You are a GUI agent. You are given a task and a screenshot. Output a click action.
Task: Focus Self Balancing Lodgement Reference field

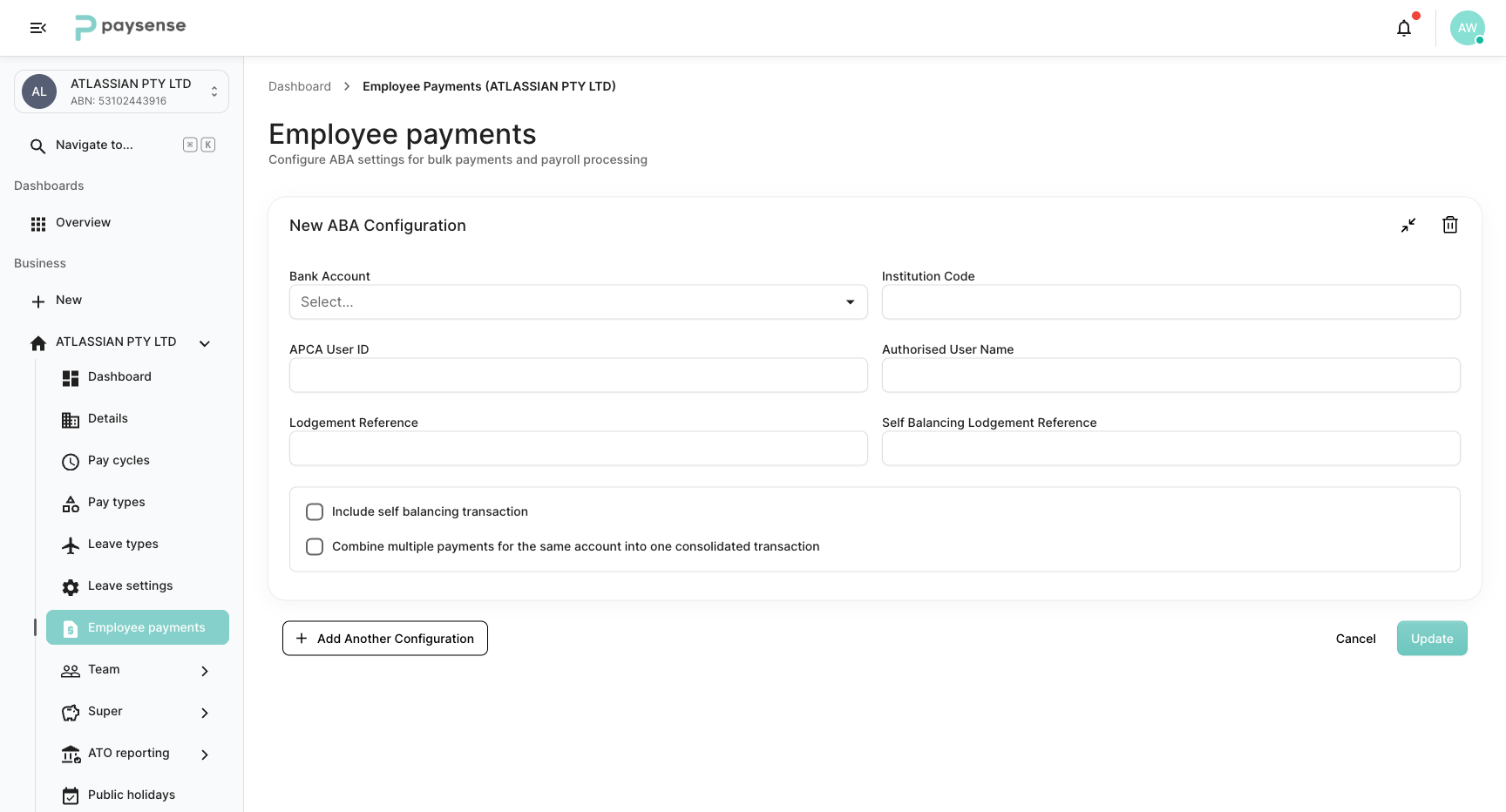[x=1171, y=448]
